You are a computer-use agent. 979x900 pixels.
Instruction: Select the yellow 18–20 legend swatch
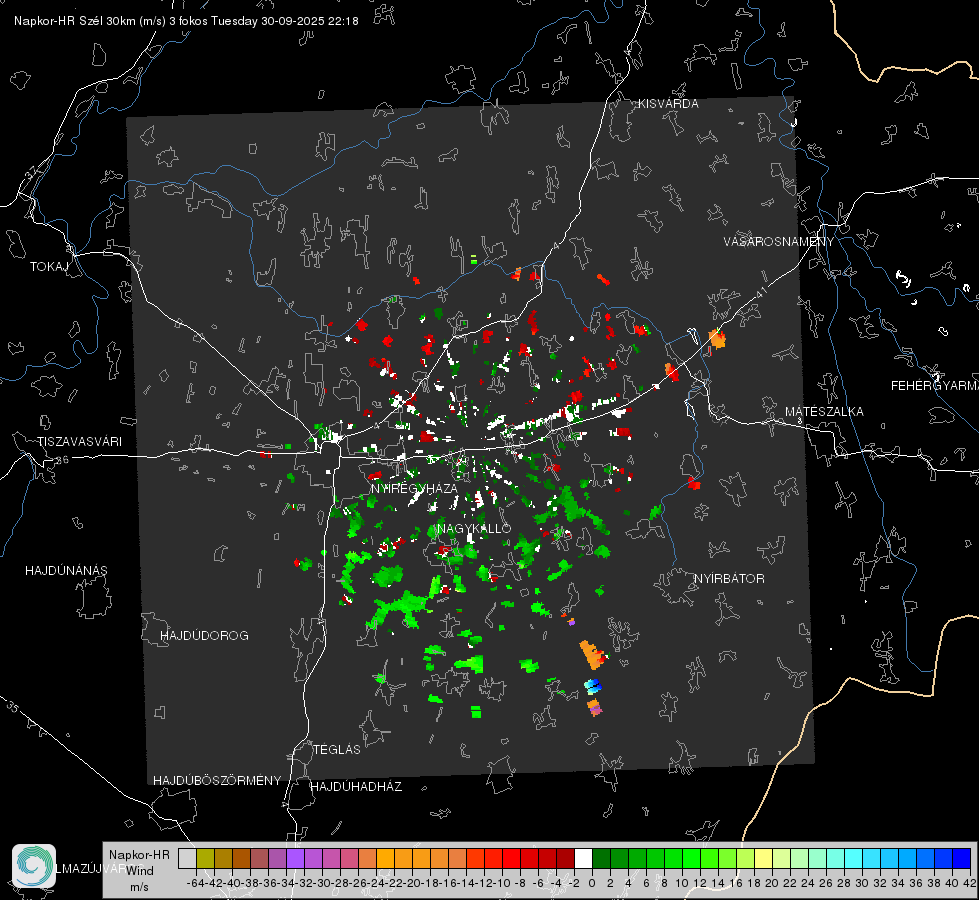[x=764, y=858]
